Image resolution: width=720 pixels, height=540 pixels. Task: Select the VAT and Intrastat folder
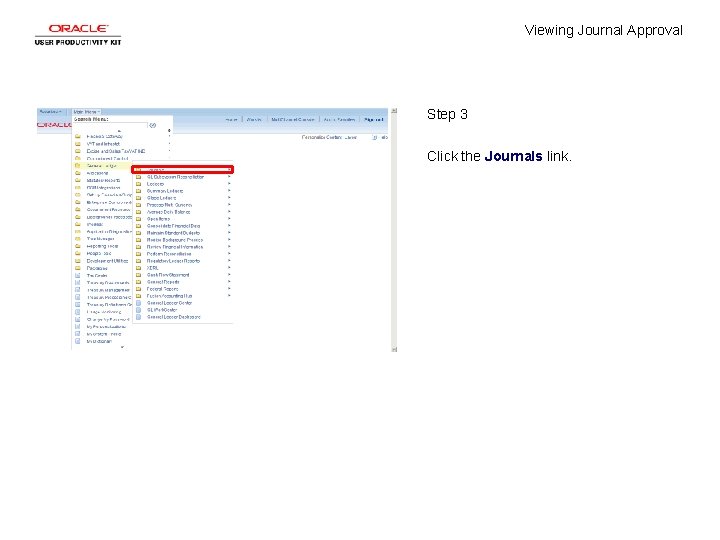point(103,144)
